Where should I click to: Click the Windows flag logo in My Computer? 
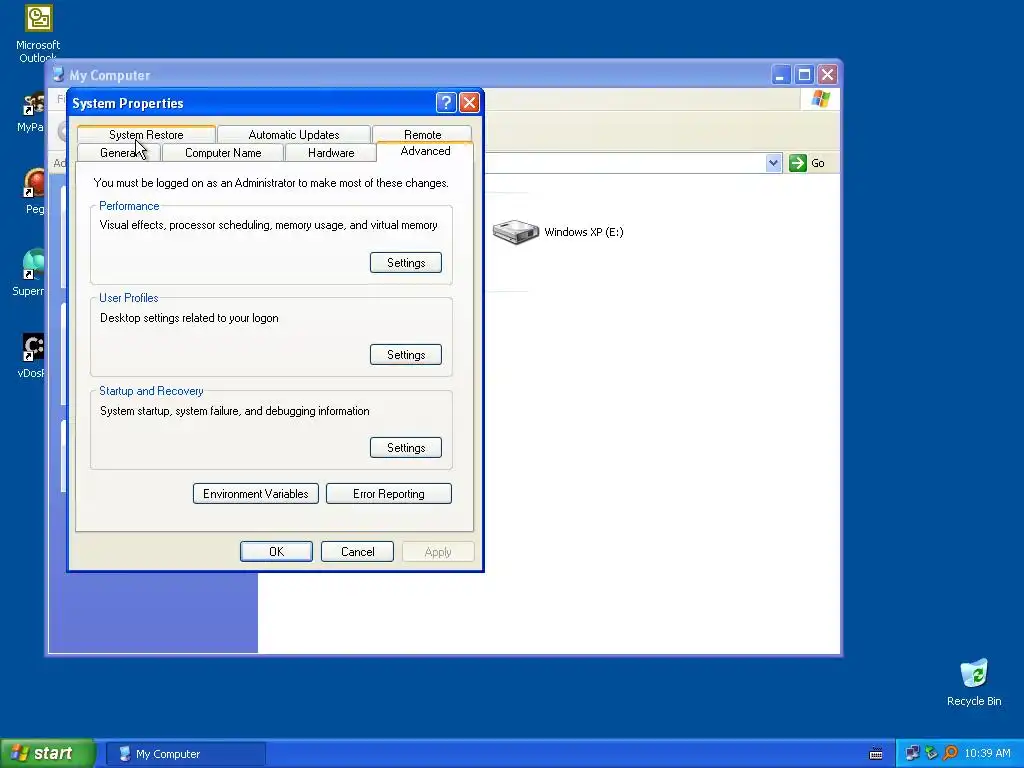click(x=820, y=99)
